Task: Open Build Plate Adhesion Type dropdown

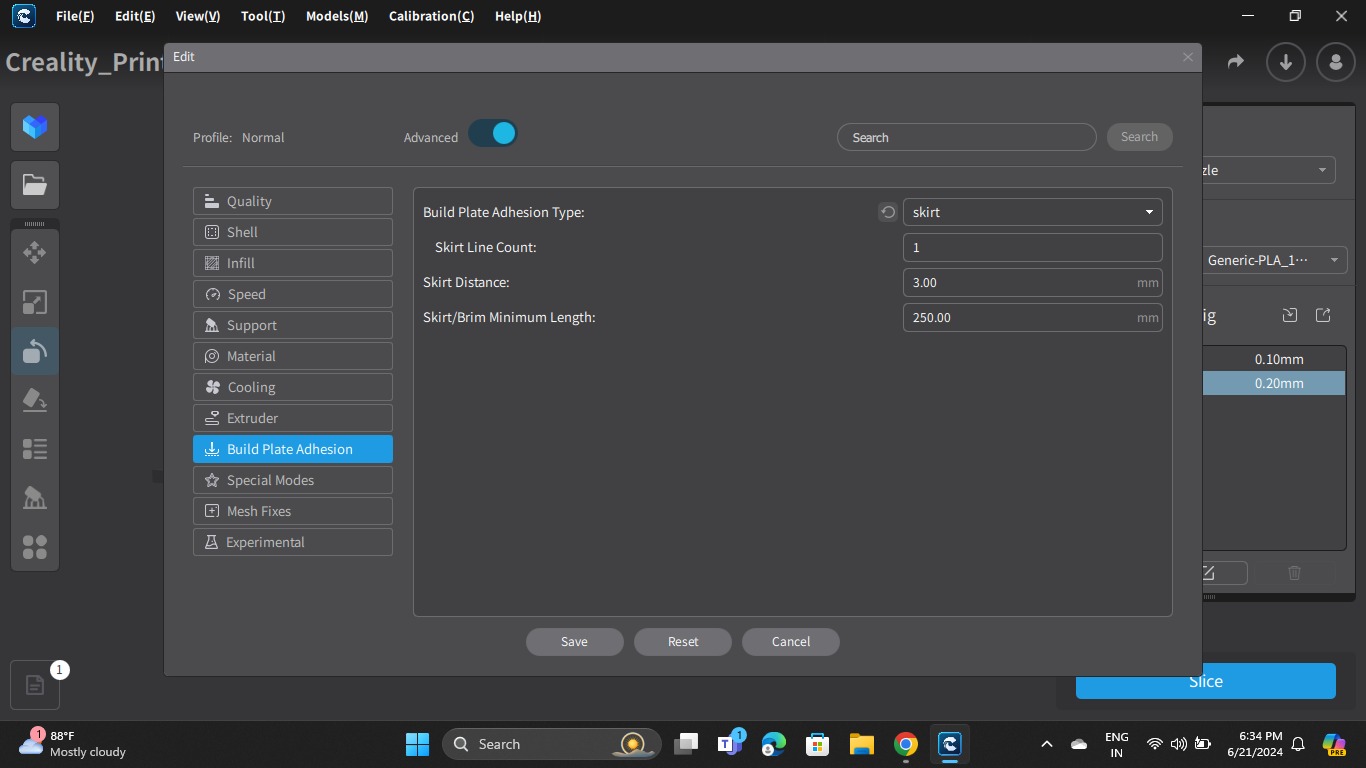Action: [x=1032, y=212]
